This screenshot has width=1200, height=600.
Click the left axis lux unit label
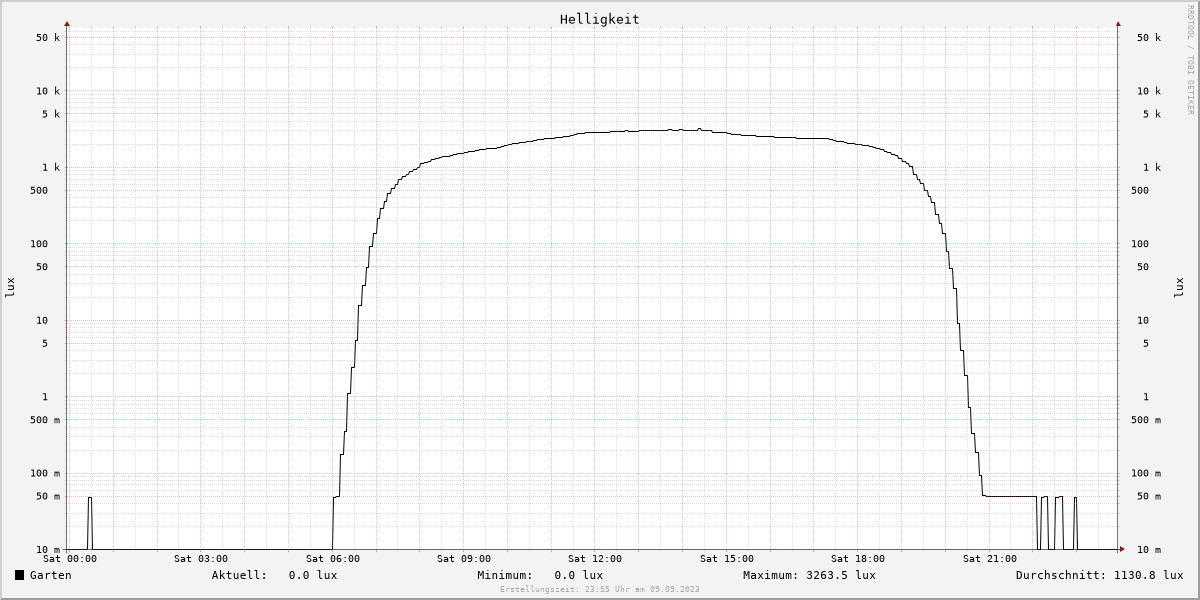10,287
